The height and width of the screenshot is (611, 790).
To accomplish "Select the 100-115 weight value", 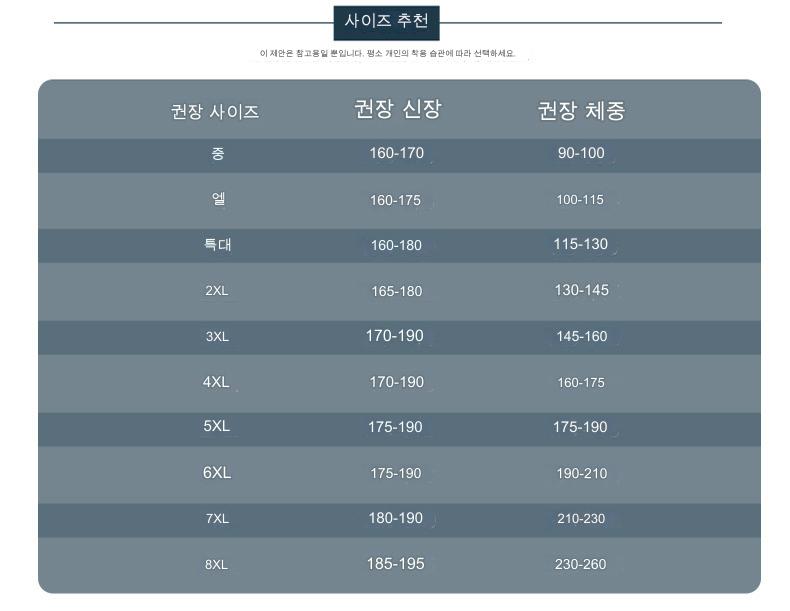I will point(580,199).
